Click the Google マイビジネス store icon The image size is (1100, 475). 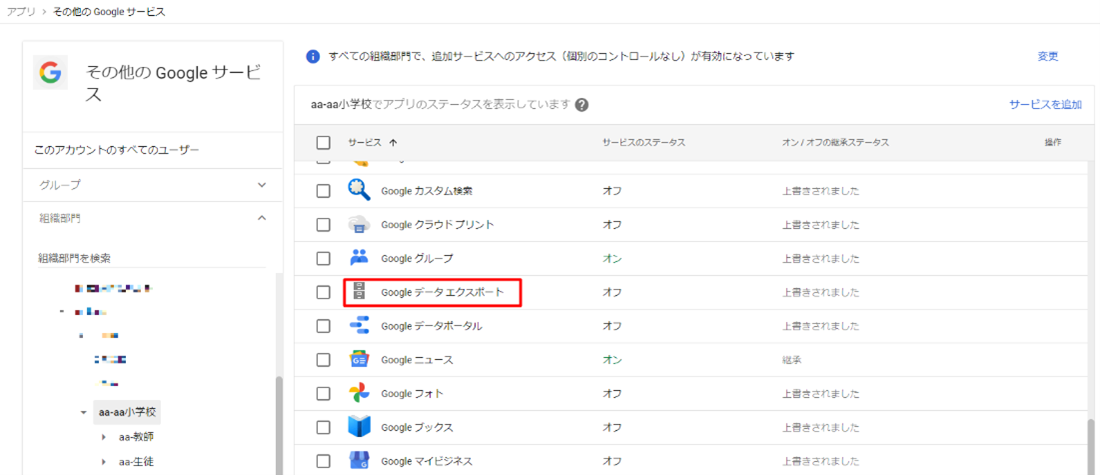coord(359,461)
